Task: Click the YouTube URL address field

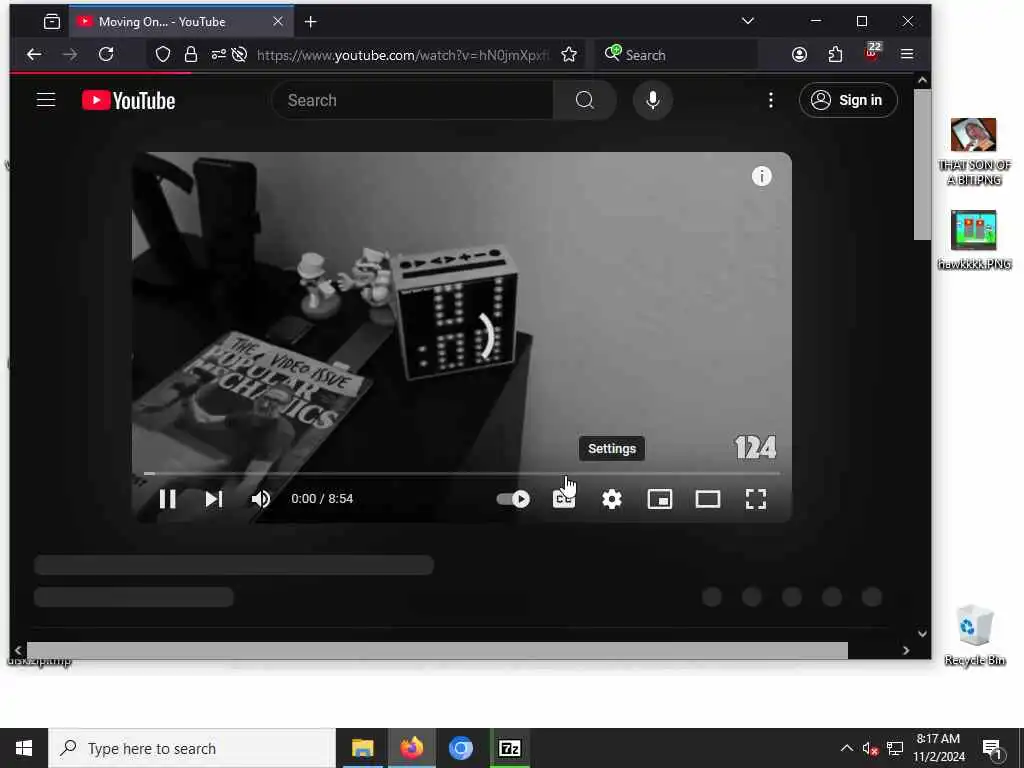Action: (x=403, y=55)
